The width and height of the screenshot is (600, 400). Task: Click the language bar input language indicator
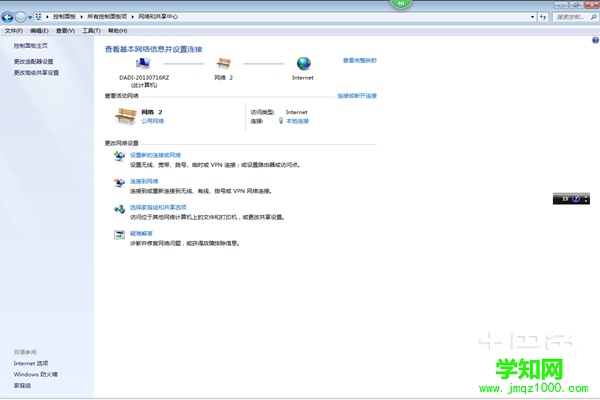click(565, 199)
